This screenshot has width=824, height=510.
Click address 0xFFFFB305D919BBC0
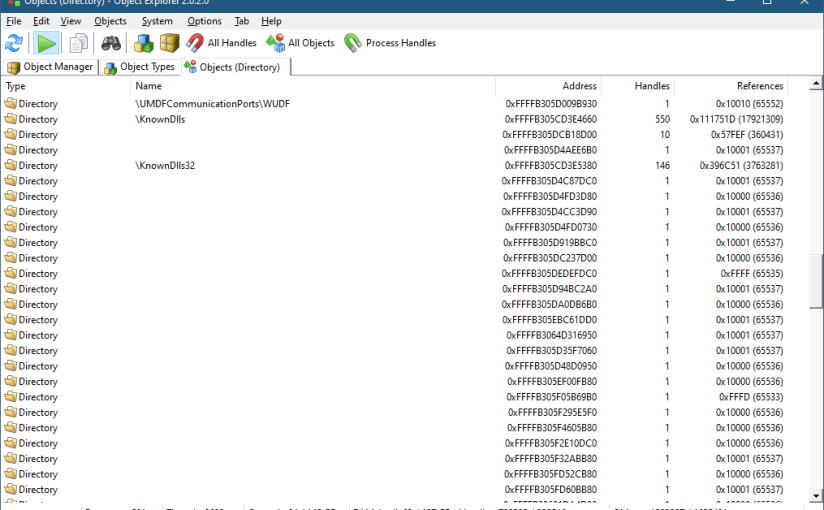click(x=550, y=243)
